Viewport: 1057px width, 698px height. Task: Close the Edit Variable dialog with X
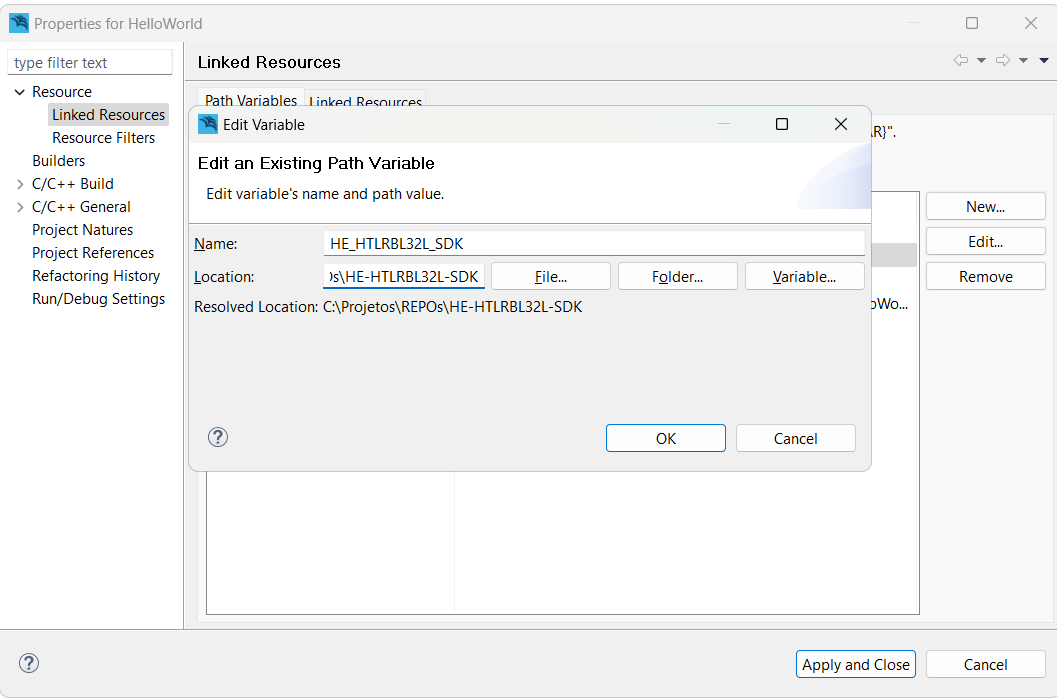click(x=841, y=124)
